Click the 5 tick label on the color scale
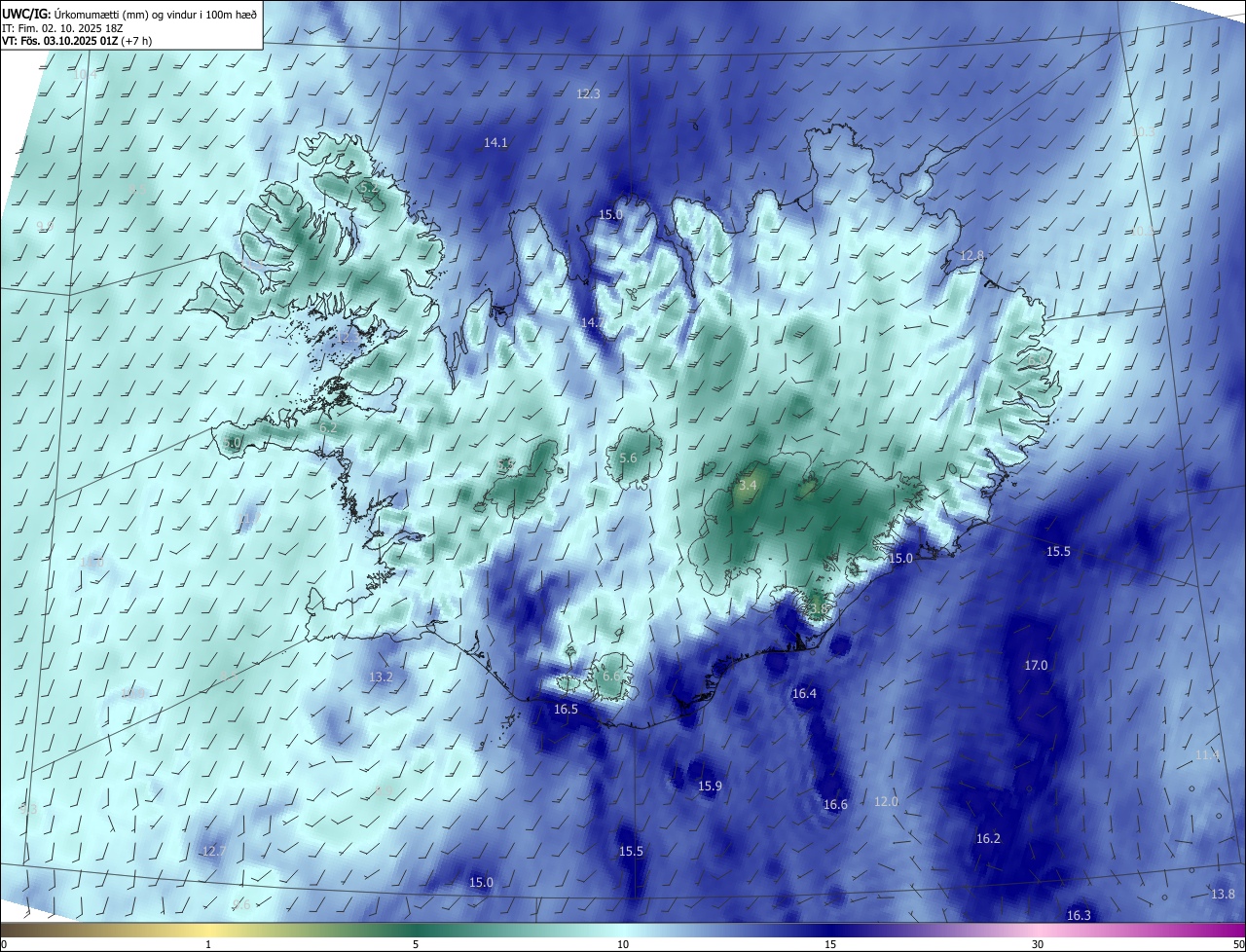This screenshot has width=1246, height=952. click(416, 944)
